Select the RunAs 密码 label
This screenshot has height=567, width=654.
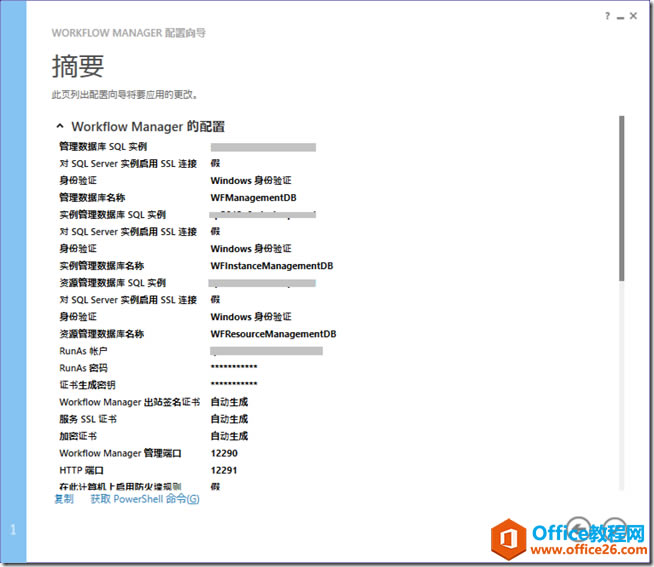tap(83, 368)
